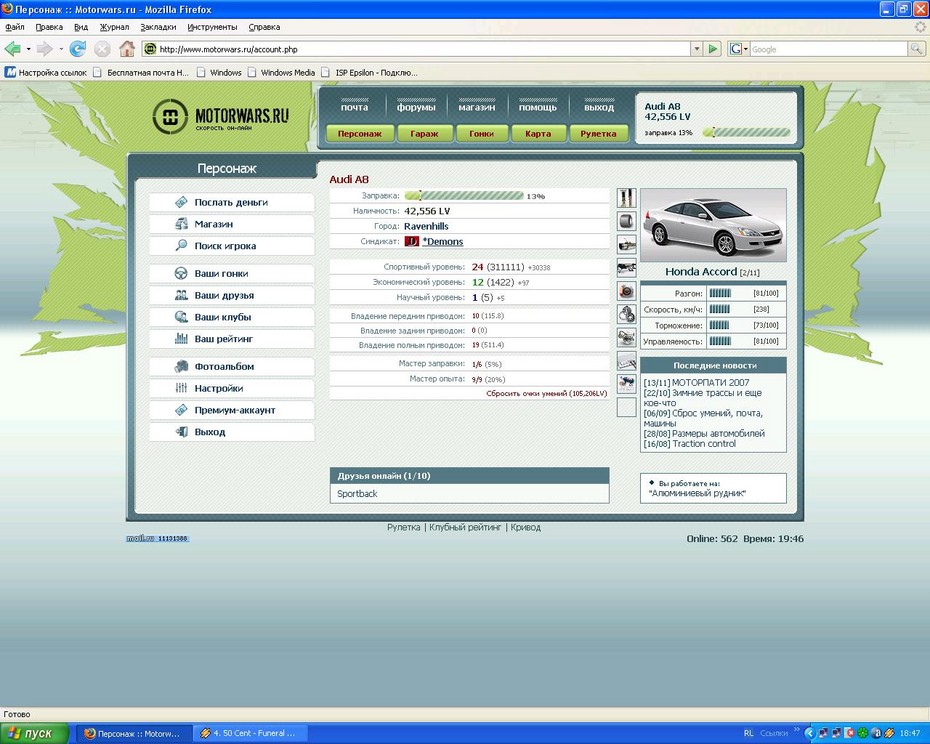Open the exhaust pipe part slot
Screen dimensions: 930x744
(x=626, y=244)
